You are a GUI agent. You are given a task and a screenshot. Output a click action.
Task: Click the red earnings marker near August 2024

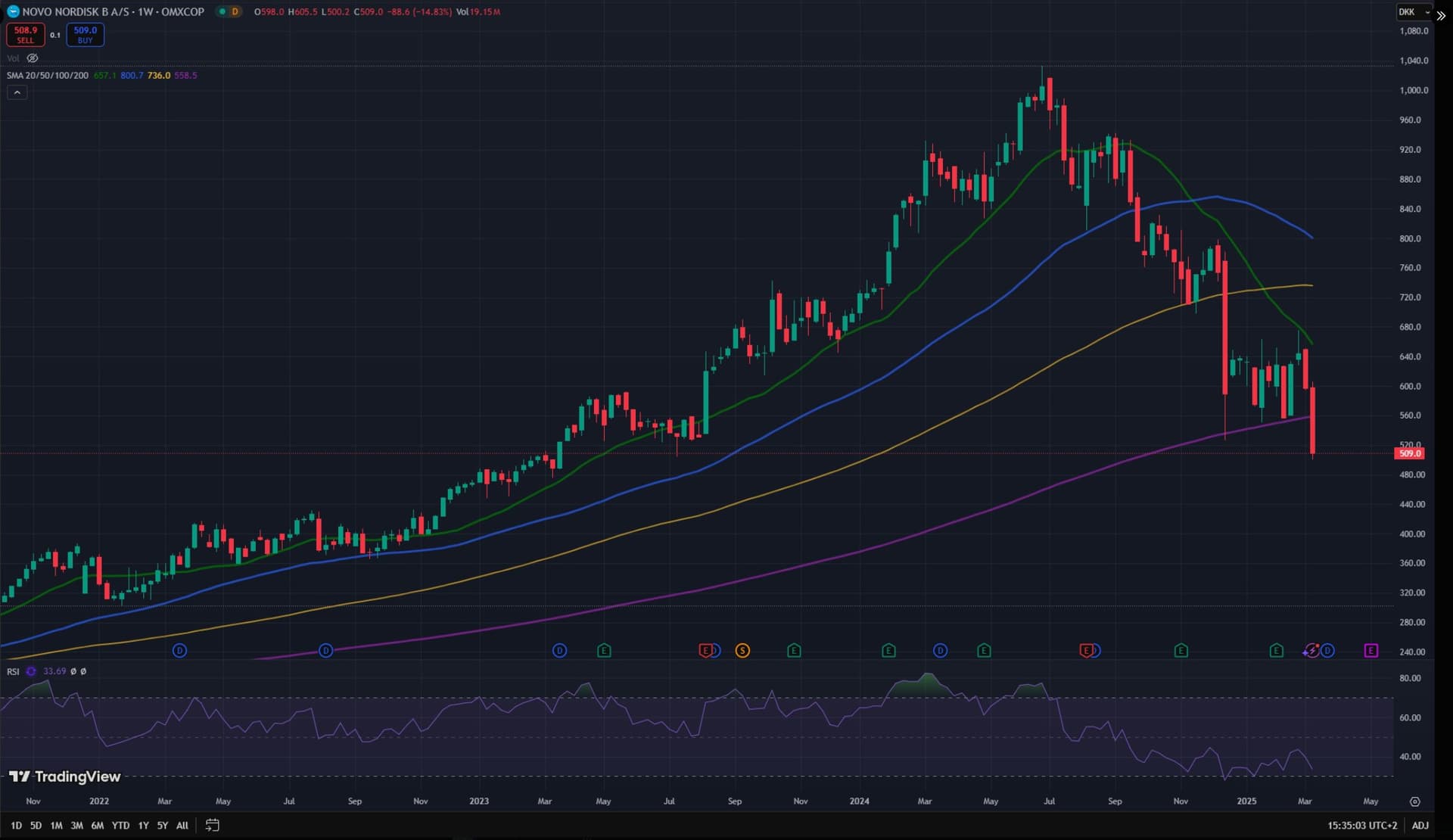pos(1086,651)
